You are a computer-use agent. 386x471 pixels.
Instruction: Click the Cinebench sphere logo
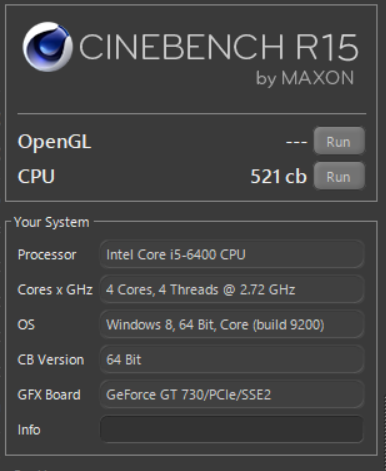pos(48,47)
